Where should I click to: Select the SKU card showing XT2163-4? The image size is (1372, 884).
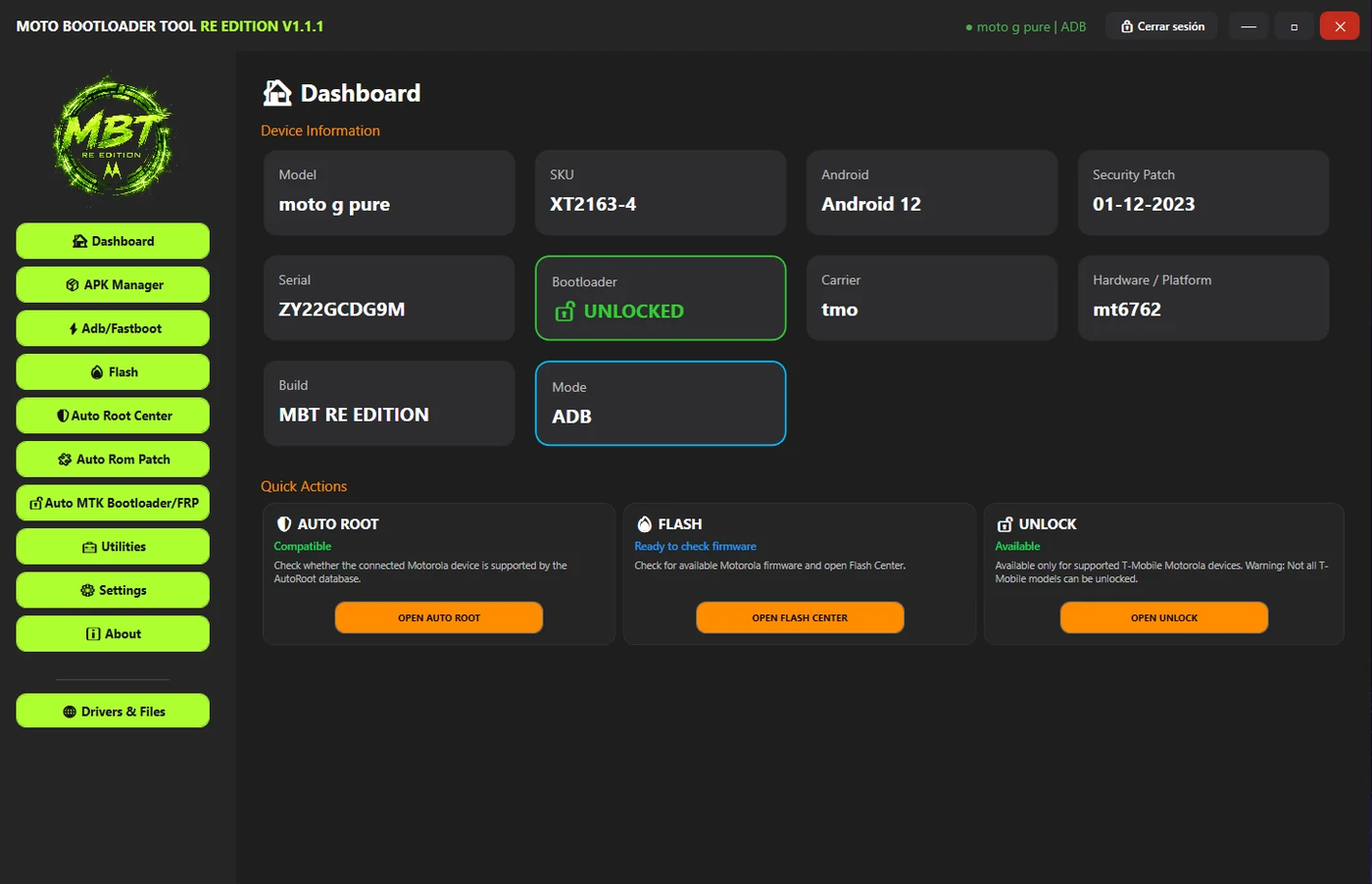click(x=661, y=192)
